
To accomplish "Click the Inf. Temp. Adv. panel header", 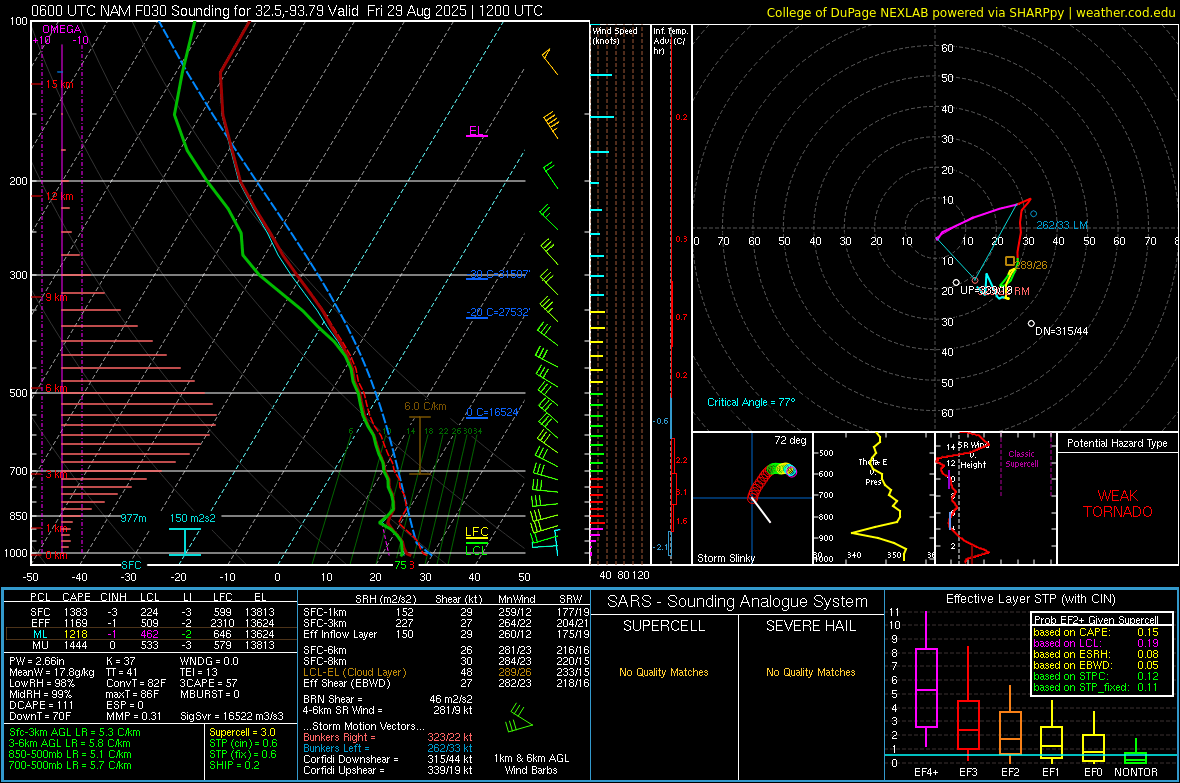I will click(x=669, y=41).
